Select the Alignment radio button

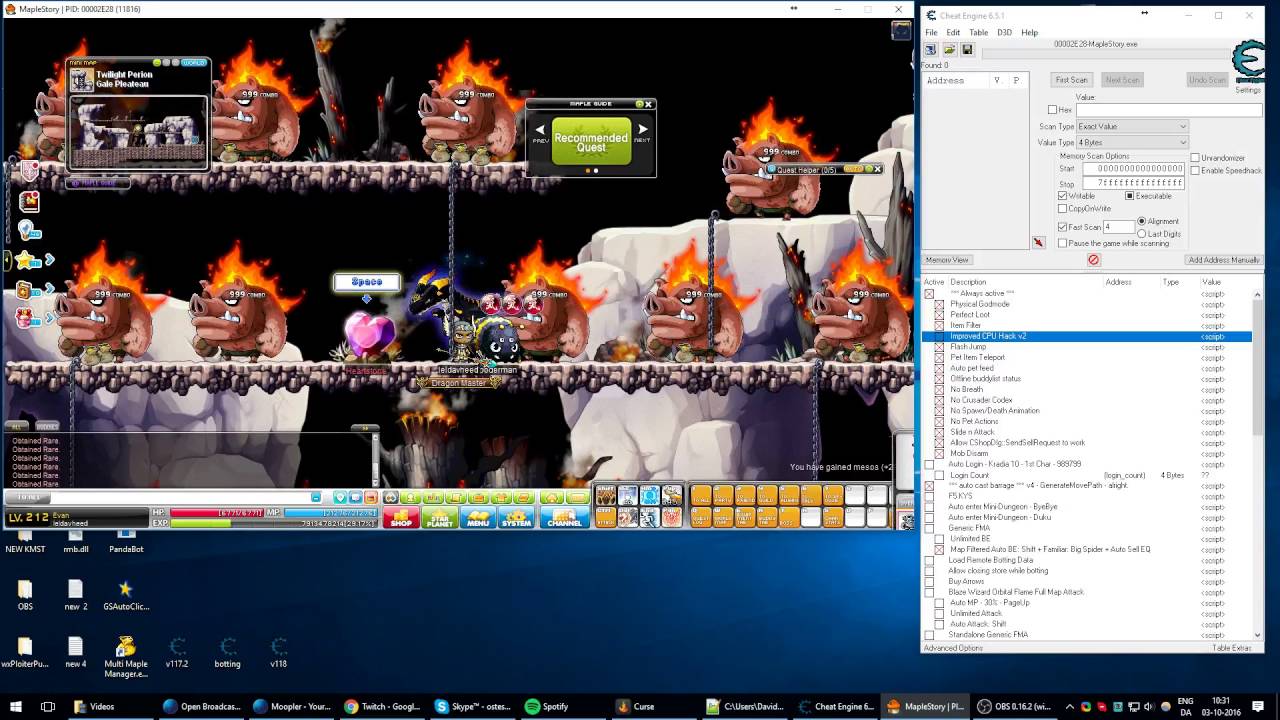(1142, 221)
